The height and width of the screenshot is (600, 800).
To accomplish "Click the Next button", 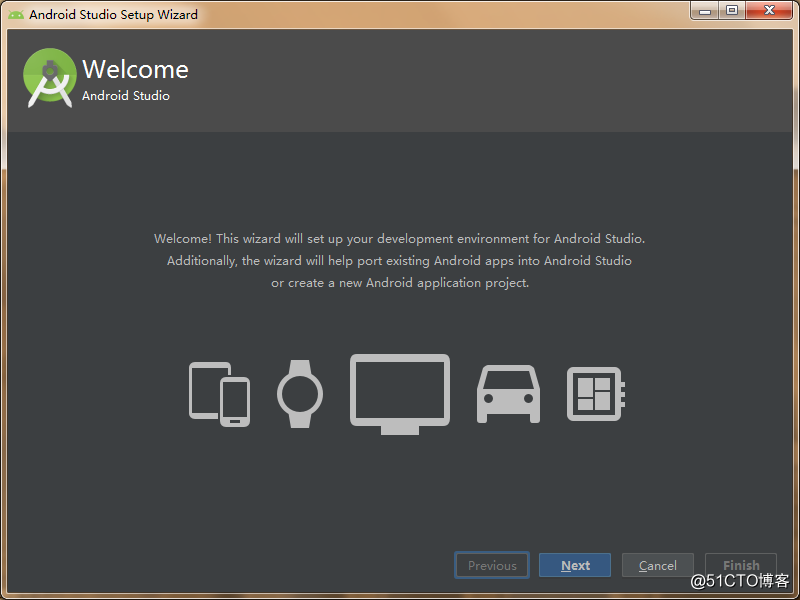I will click(574, 565).
